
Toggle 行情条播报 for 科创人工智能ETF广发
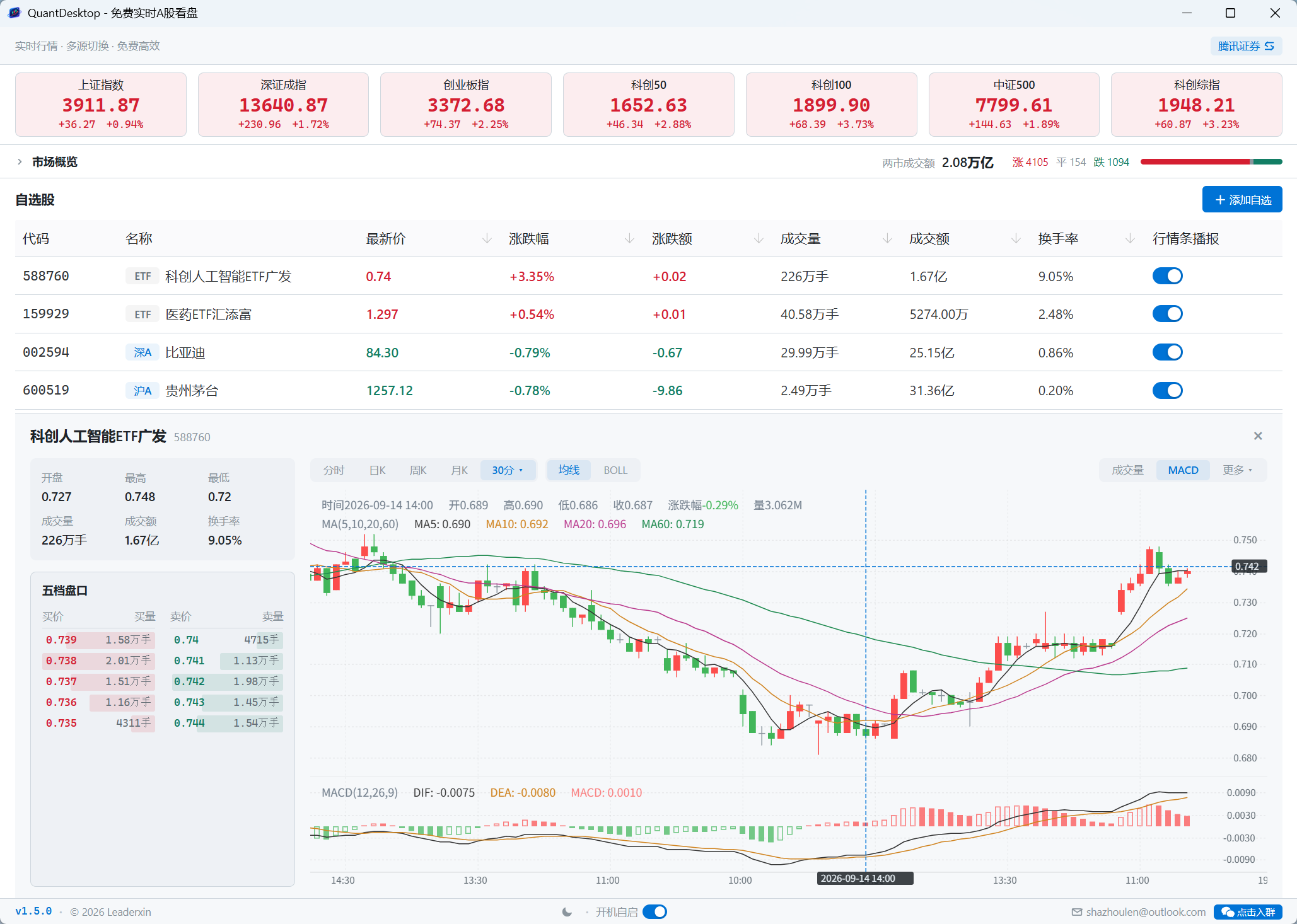tap(1167, 276)
